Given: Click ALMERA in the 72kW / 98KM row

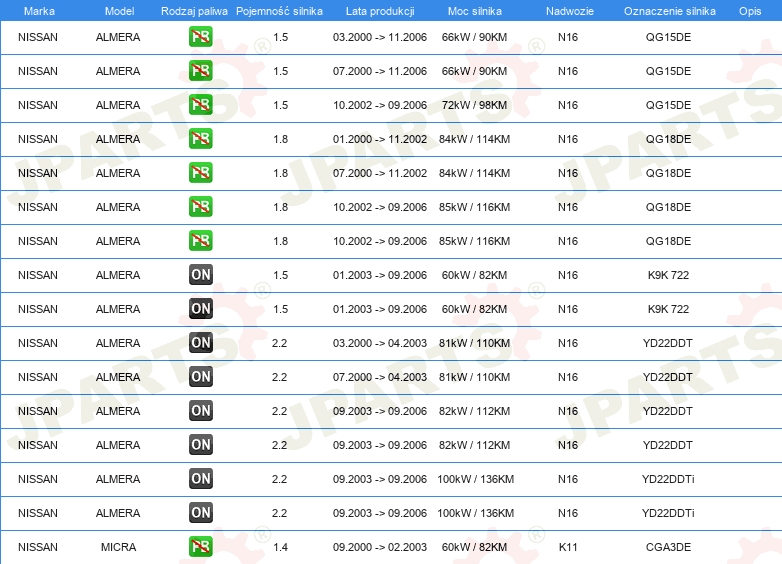Looking at the screenshot, I should (x=118, y=105).
